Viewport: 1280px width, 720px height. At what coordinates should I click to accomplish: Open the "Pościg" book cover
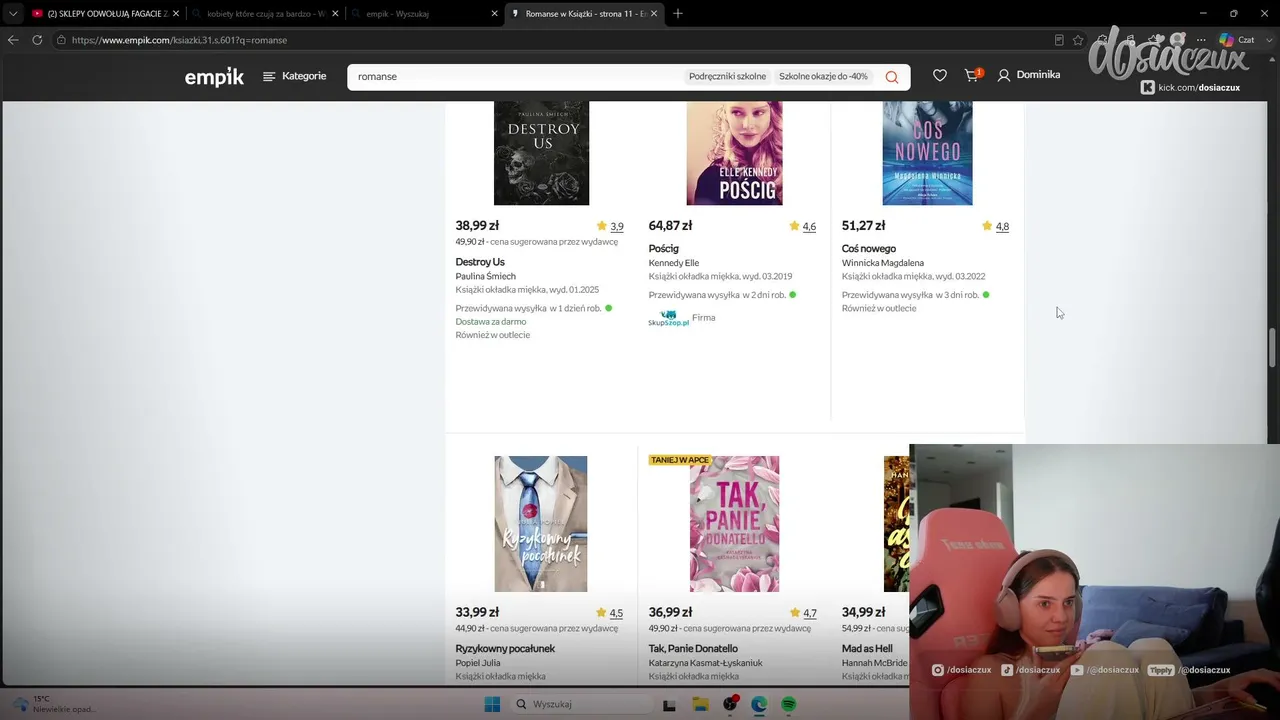[x=734, y=153]
